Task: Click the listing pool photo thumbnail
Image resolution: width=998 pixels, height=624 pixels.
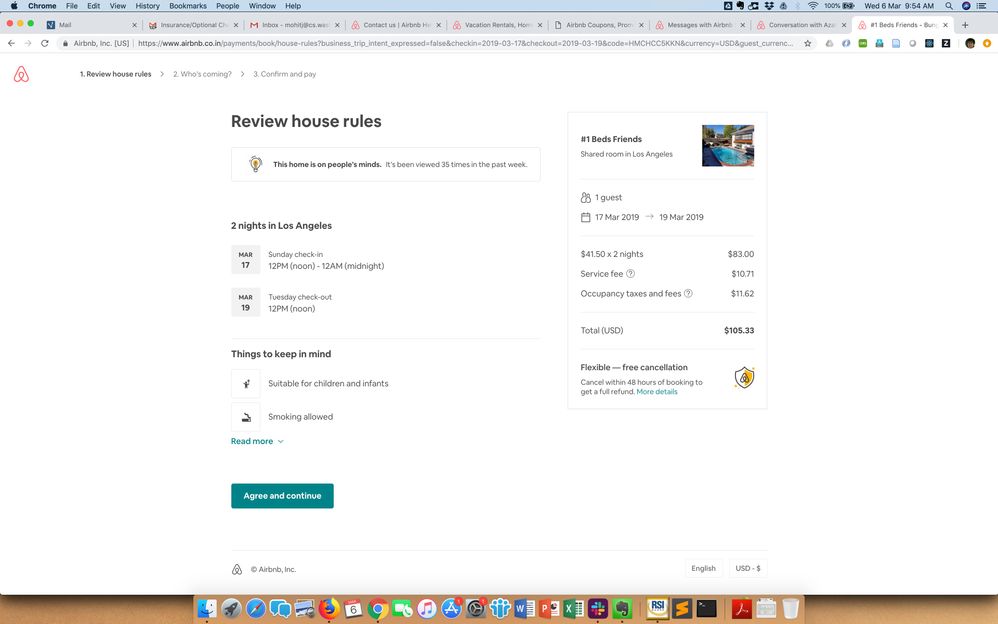Action: coord(727,146)
